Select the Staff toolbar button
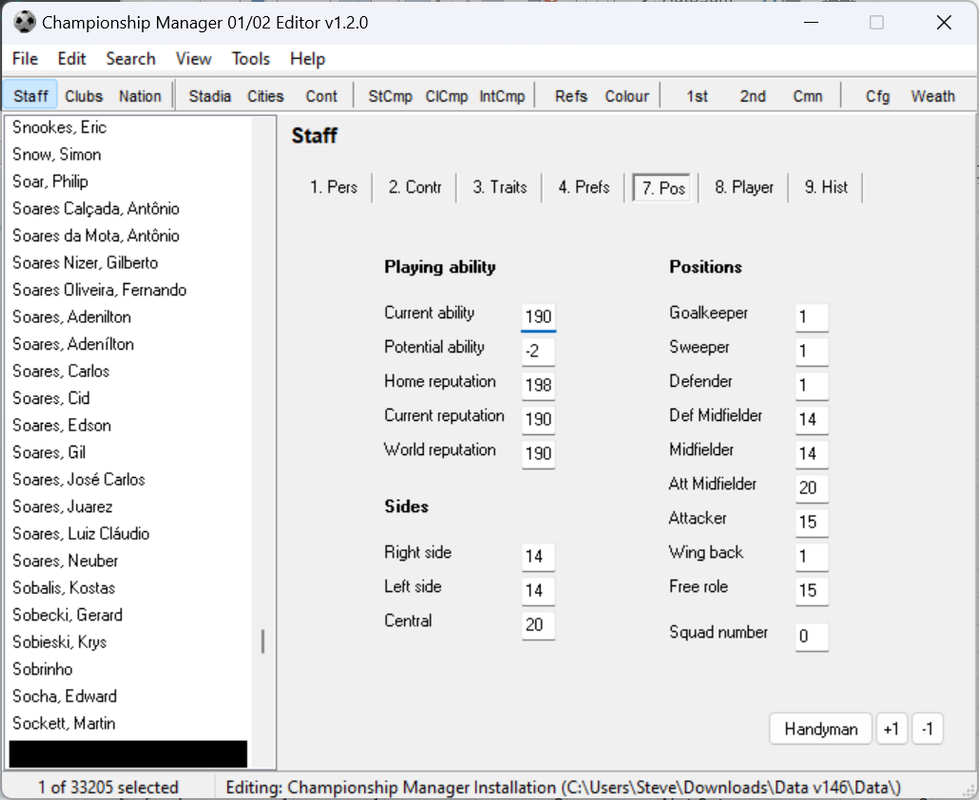This screenshot has width=979, height=800. click(31, 96)
